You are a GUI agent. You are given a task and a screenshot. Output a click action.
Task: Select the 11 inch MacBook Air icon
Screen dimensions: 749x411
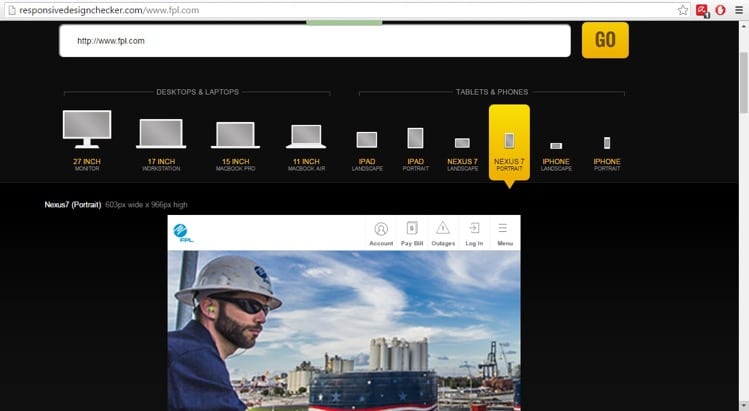pyautogui.click(x=305, y=136)
